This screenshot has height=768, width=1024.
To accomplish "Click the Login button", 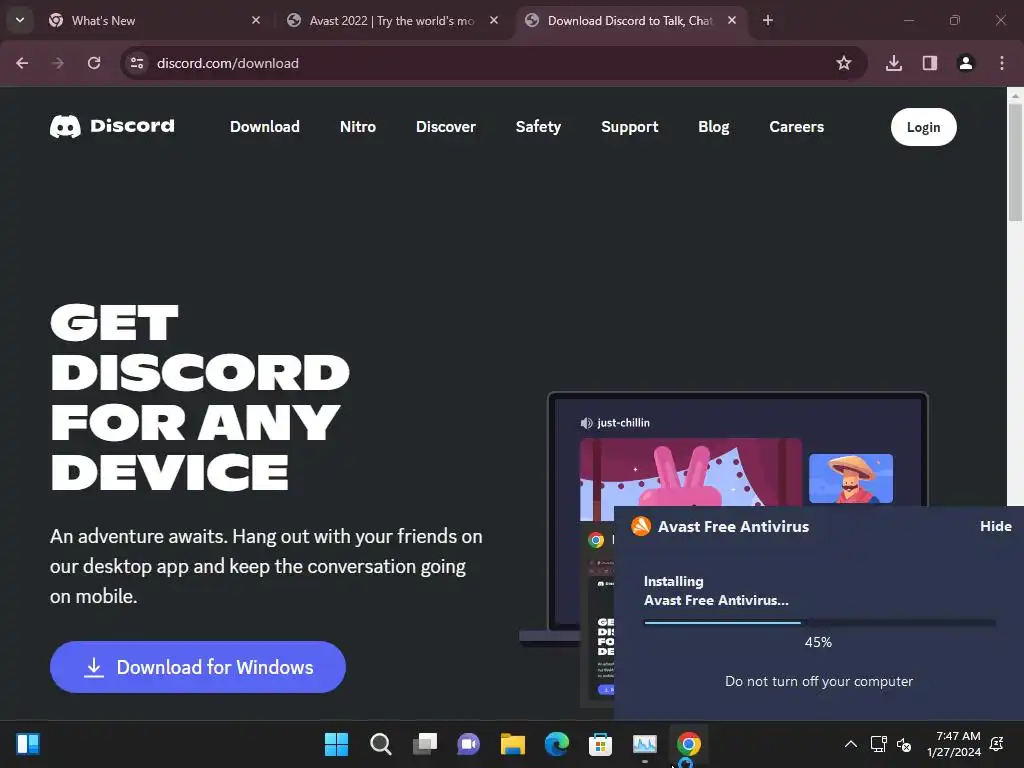I will (x=923, y=127).
